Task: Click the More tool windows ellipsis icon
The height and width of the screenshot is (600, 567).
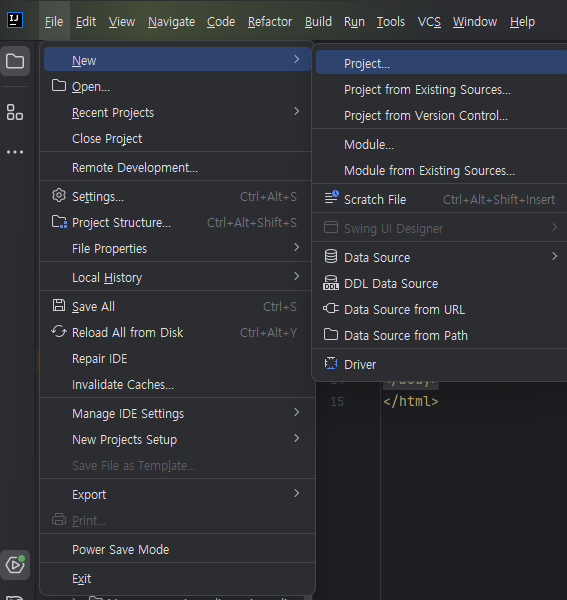Action: tap(15, 152)
